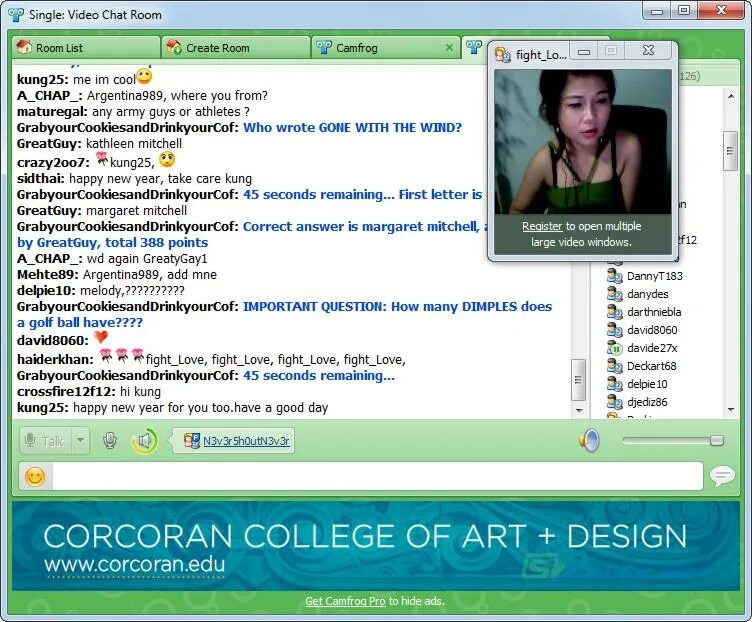The width and height of the screenshot is (752, 622).
Task: Open the Corcoran College ad banner
Action: [x=376, y=546]
